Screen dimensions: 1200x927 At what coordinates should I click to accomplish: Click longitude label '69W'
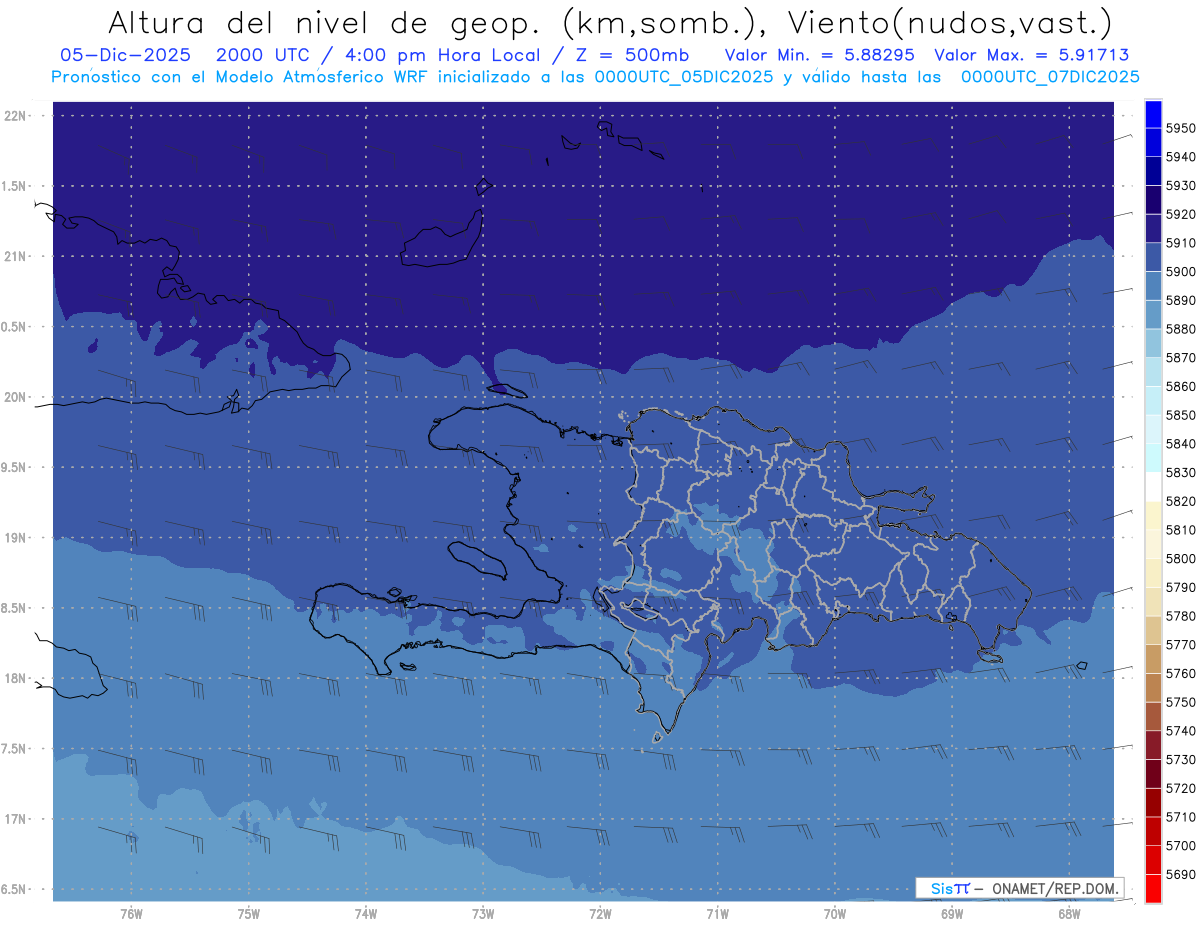tap(952, 914)
